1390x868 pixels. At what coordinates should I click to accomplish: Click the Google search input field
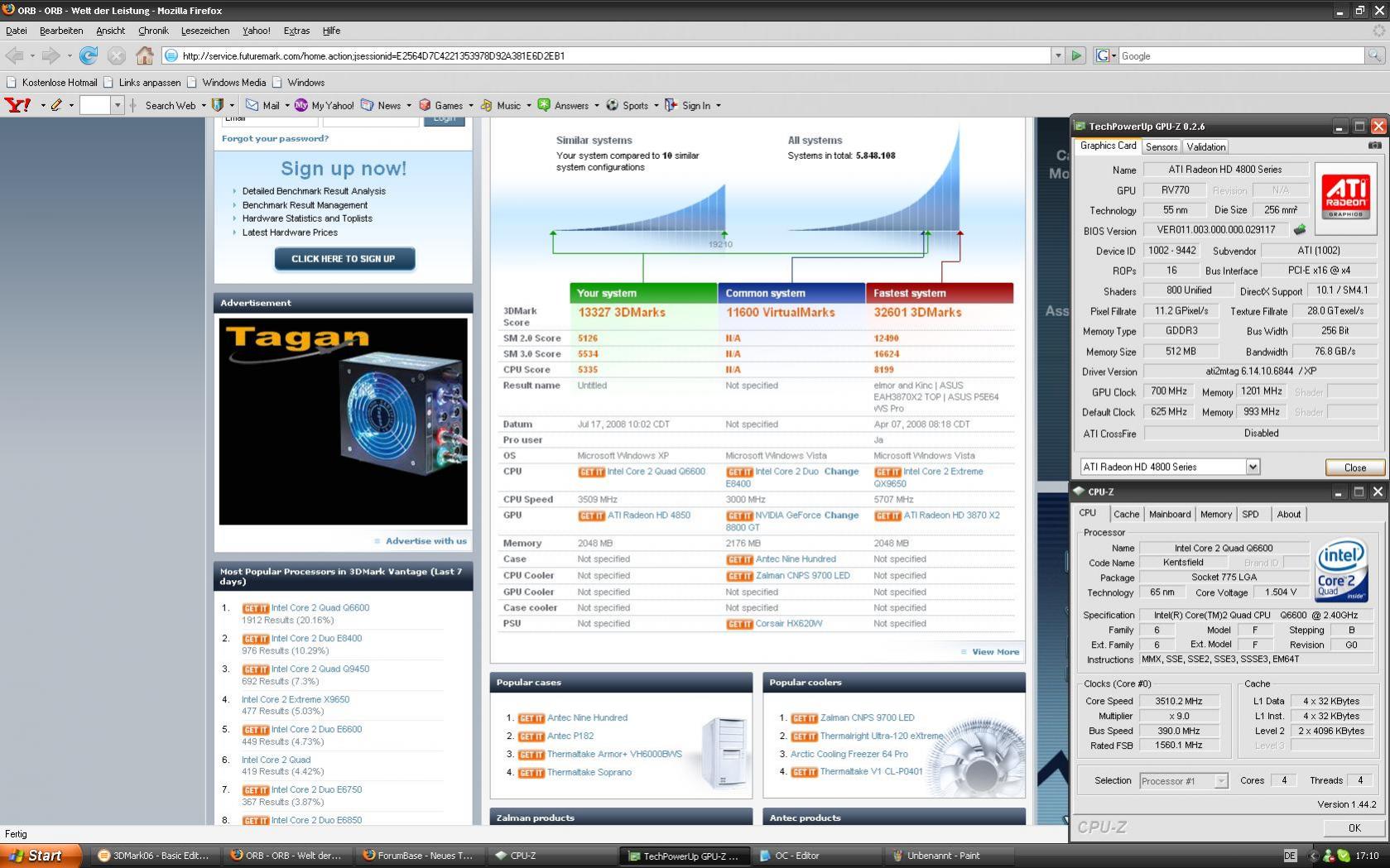1242,55
